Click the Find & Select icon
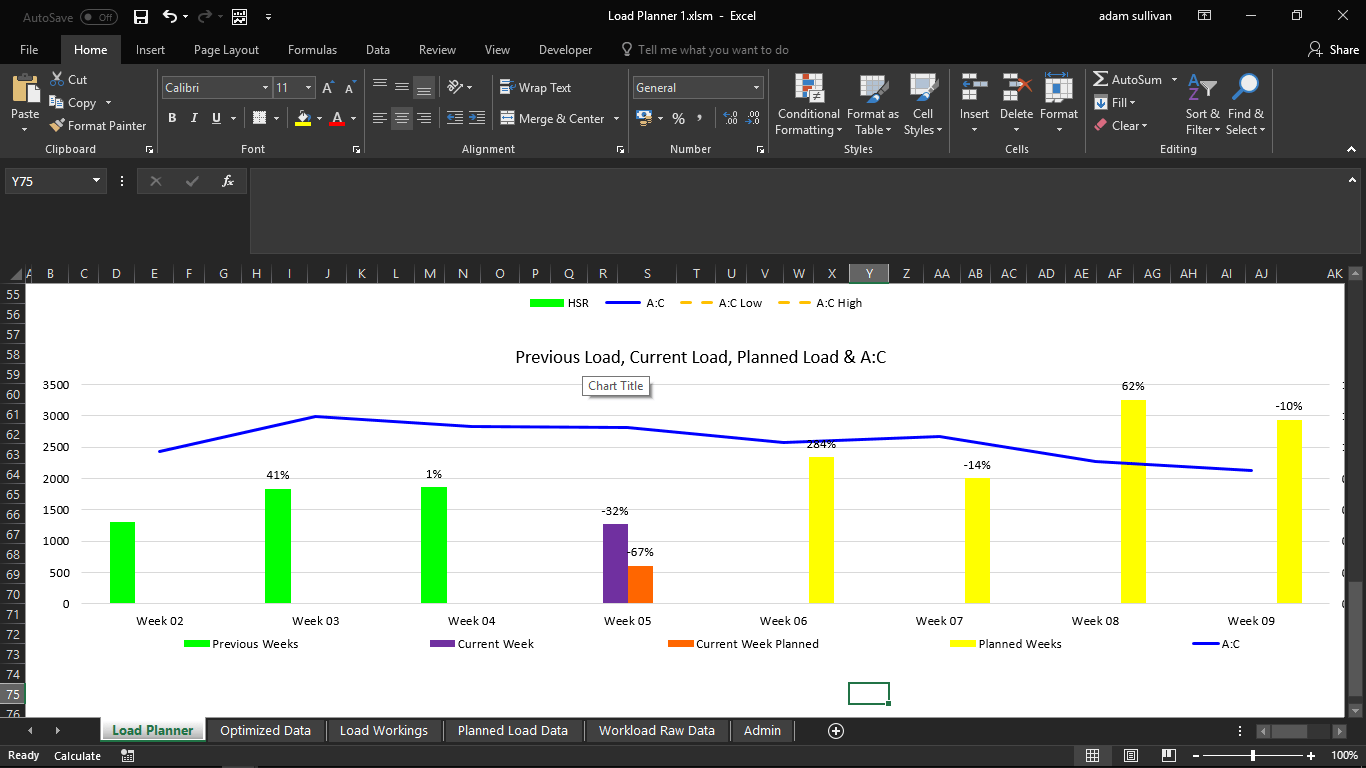 1245,90
